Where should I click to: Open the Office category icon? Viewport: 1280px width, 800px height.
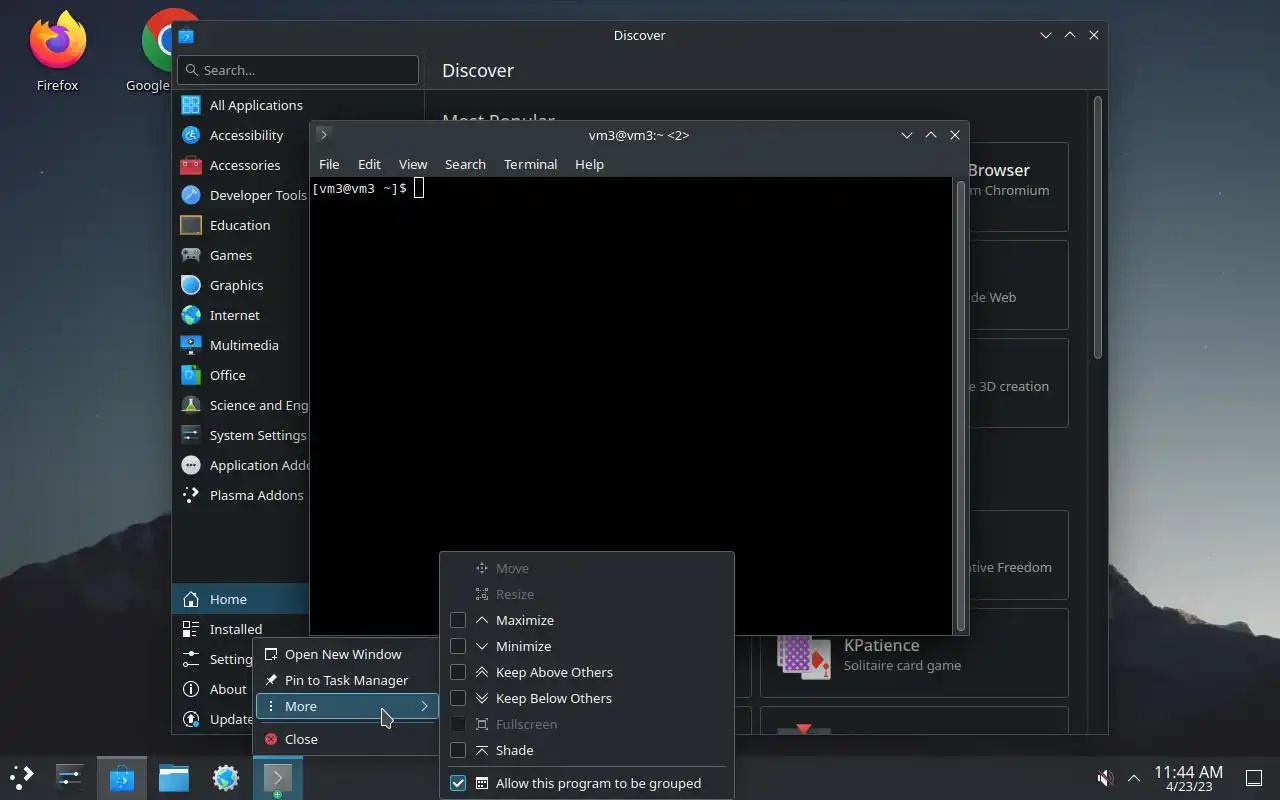tap(191, 375)
